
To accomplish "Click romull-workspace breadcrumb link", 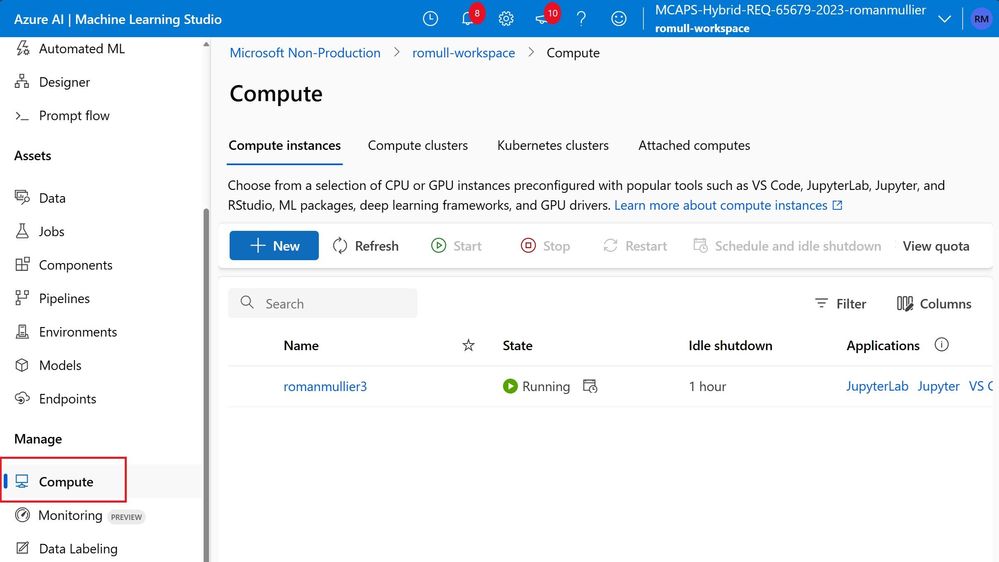I will (x=463, y=53).
